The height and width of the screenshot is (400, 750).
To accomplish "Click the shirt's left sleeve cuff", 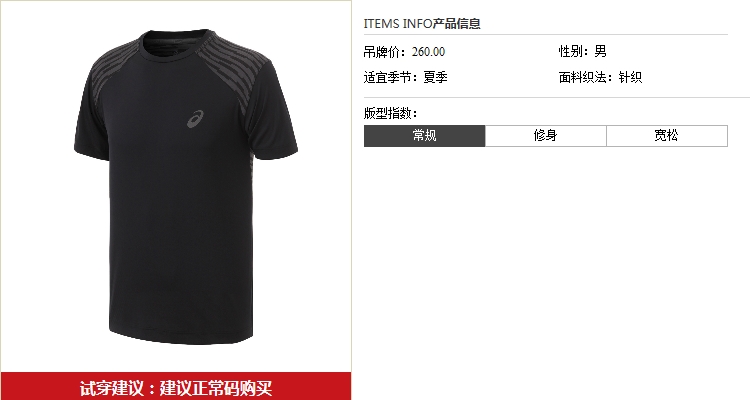I will tap(91, 152).
